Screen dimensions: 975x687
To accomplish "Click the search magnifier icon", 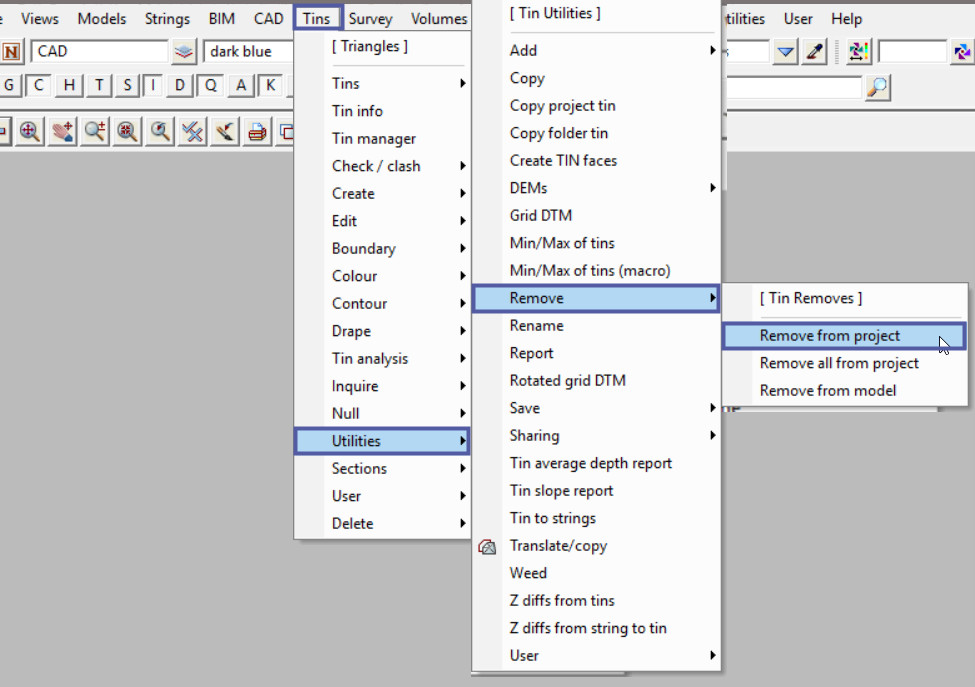I will 877,88.
